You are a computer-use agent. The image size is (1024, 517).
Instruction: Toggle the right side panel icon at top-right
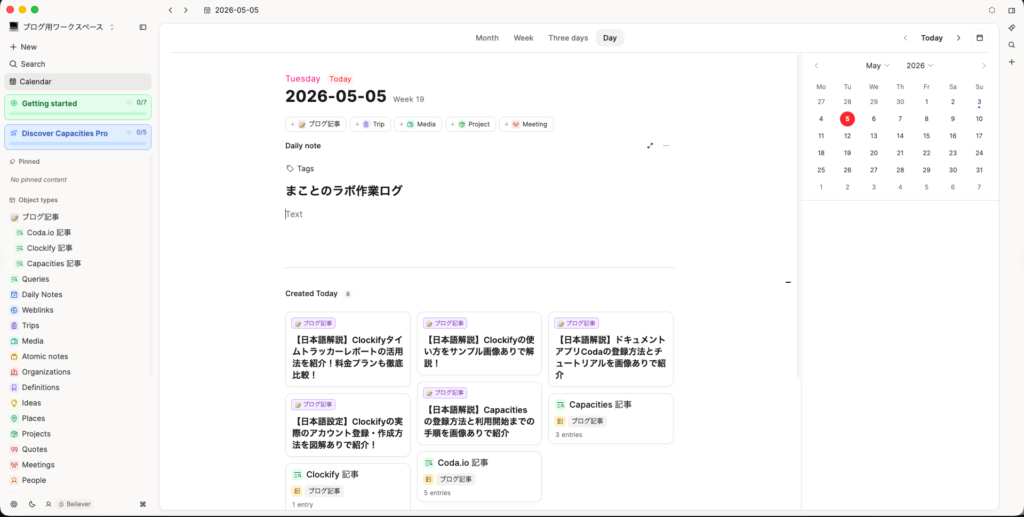pos(1012,10)
